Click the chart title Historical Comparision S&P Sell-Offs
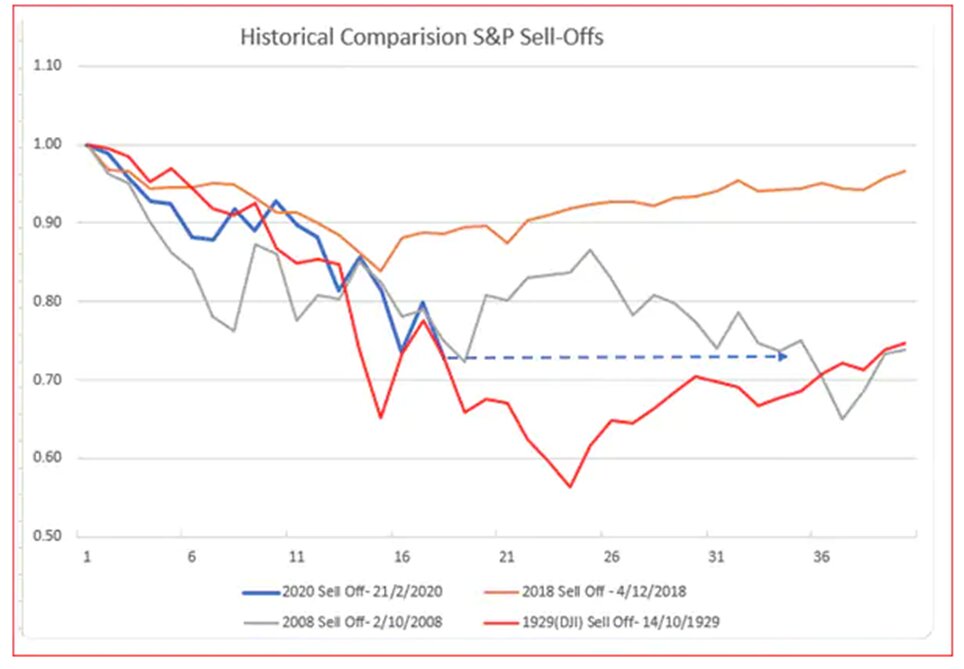The height and width of the screenshot is (669, 964). tap(422, 37)
